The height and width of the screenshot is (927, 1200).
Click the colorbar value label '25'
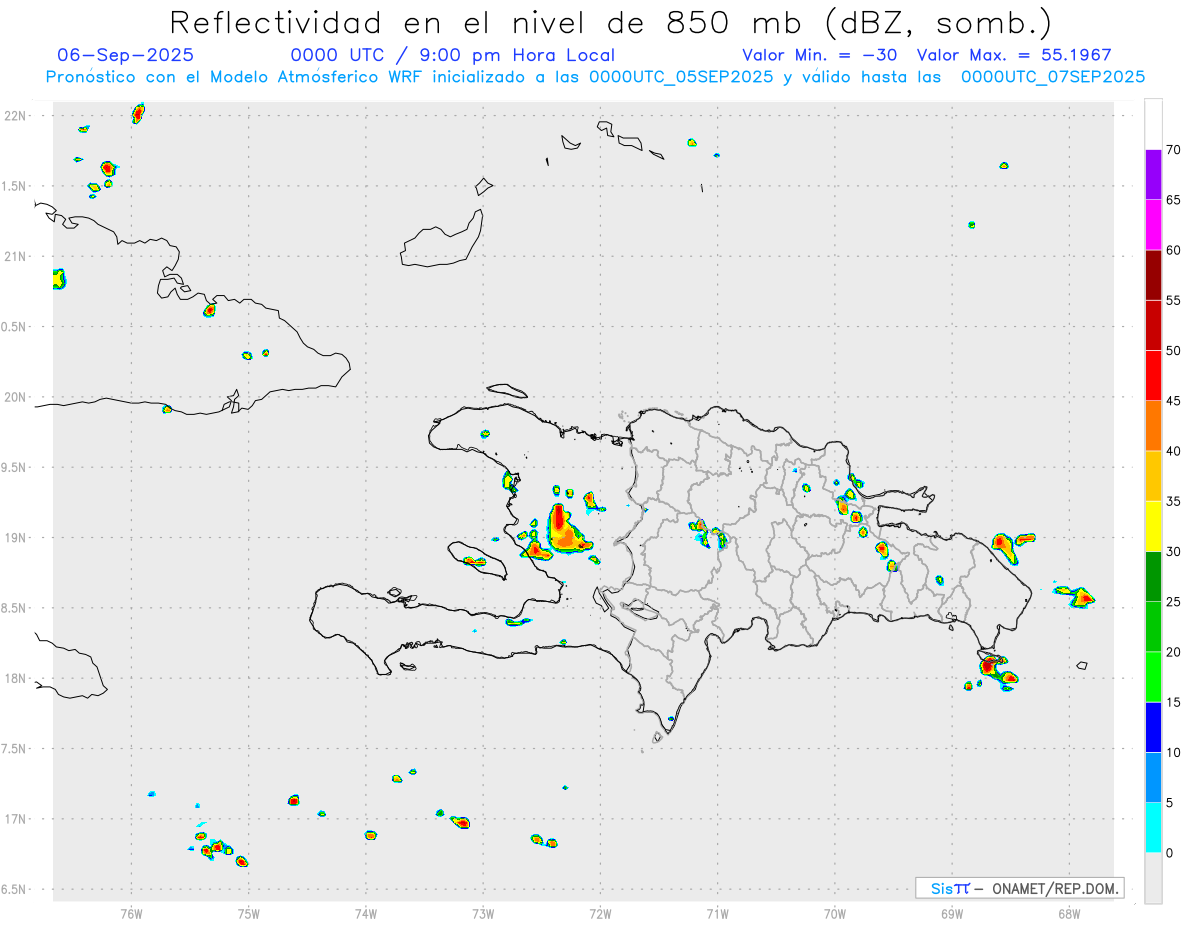[x=1173, y=601]
